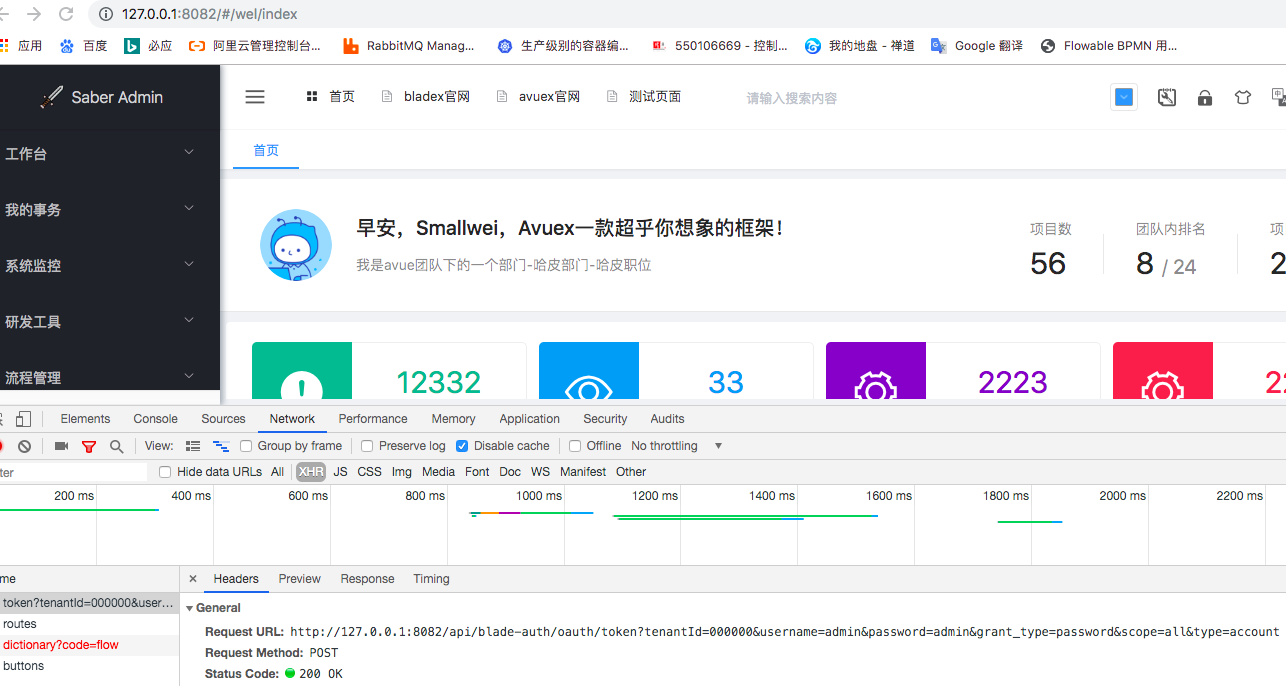The height and width of the screenshot is (686, 1286).
Task: Open the 首页 top navigation item
Action: point(330,97)
